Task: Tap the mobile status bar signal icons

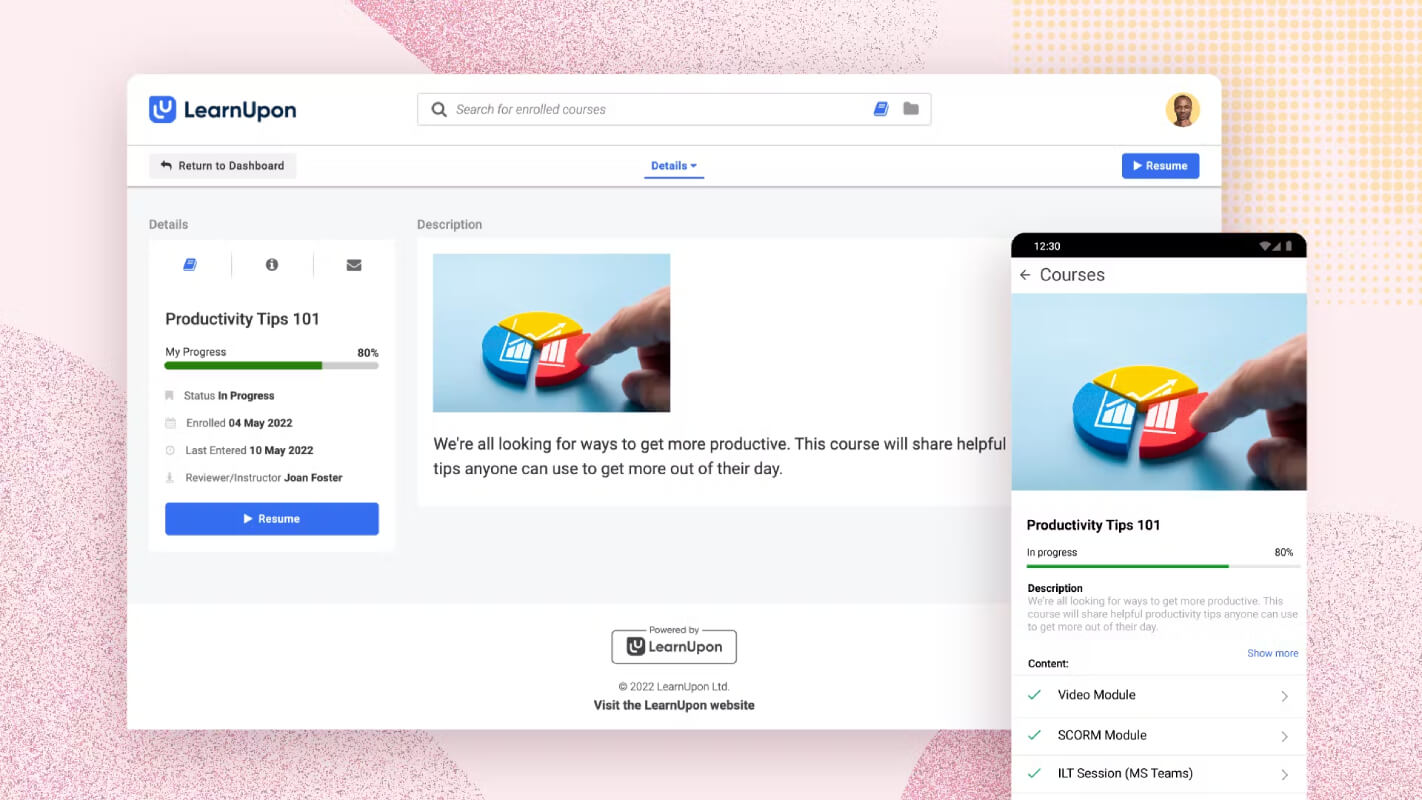Action: pyautogui.click(x=1276, y=246)
